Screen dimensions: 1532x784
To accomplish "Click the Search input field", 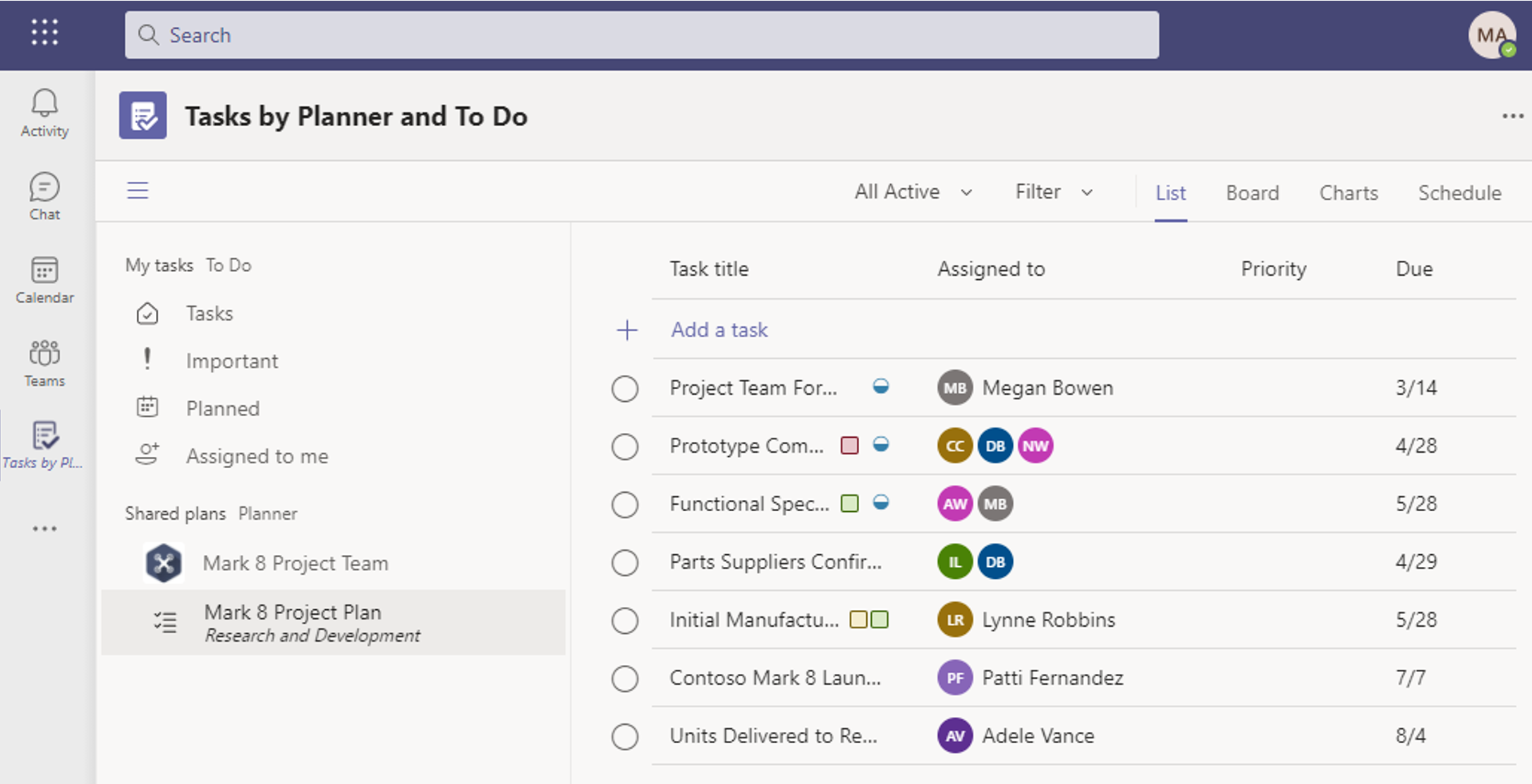I will click(x=640, y=35).
